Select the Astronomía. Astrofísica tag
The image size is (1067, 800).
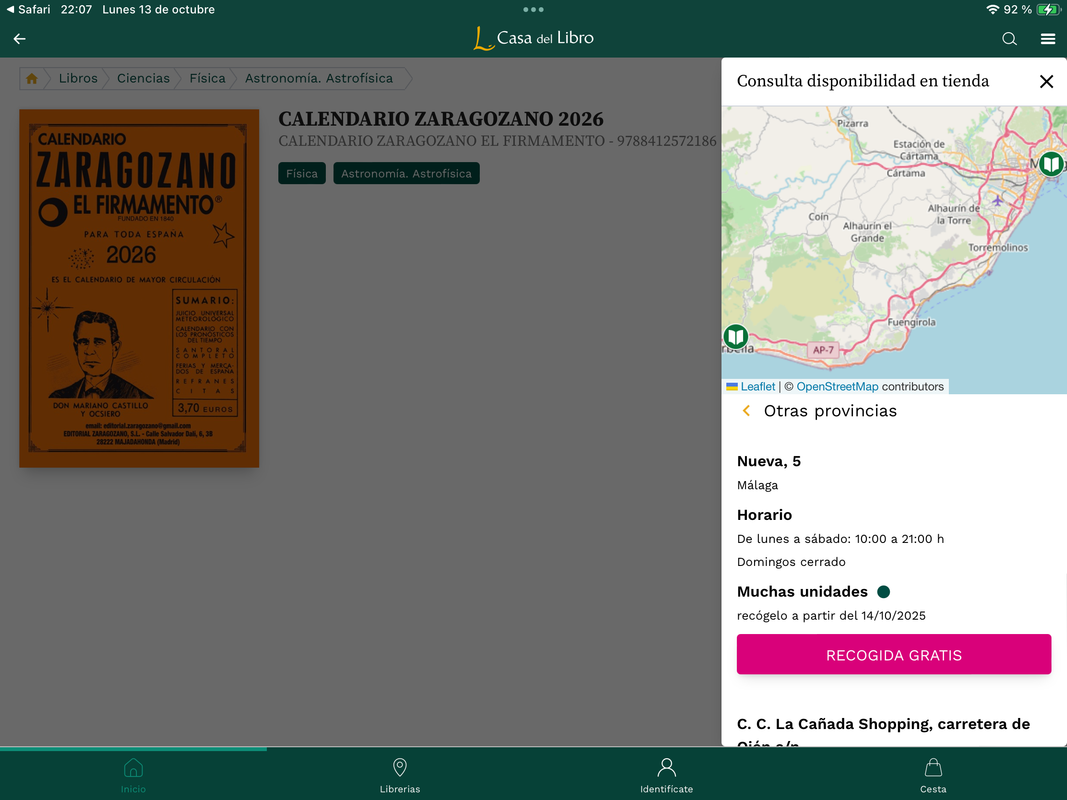406,173
